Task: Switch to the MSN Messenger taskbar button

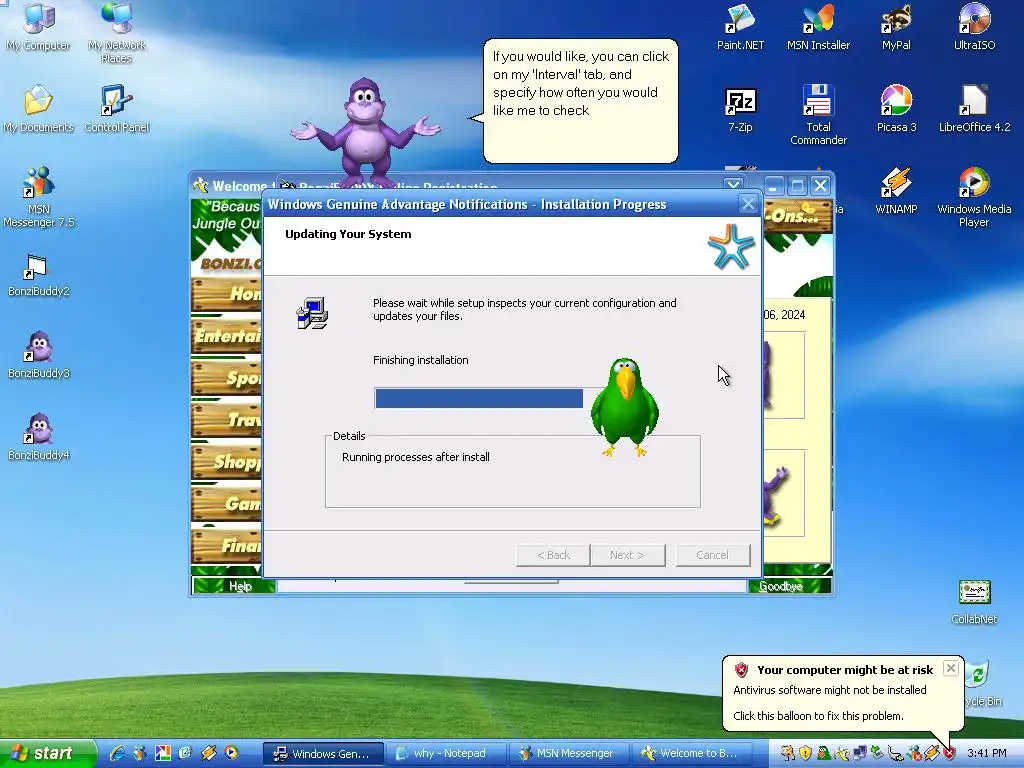Action: coord(569,754)
